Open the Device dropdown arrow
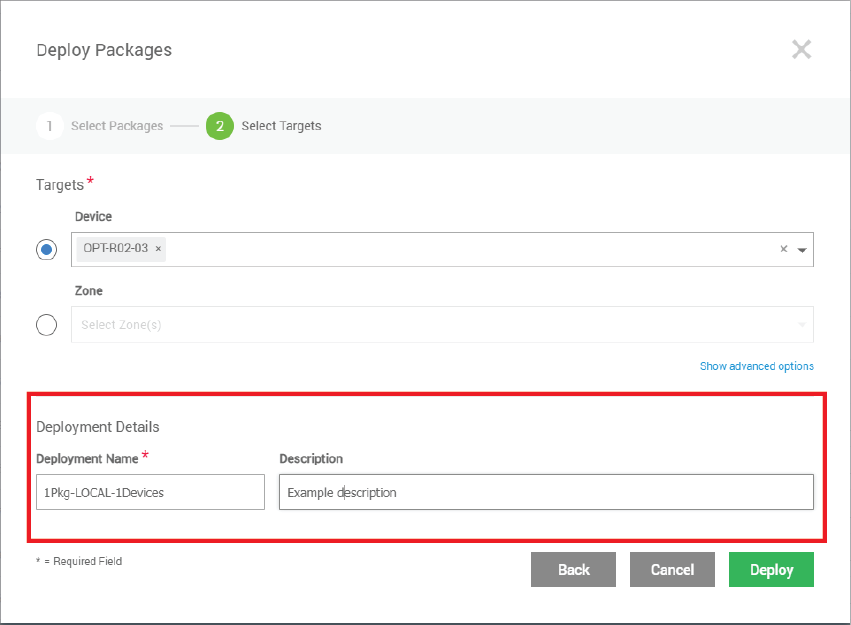Viewport: 851px width, 625px height. pos(802,250)
